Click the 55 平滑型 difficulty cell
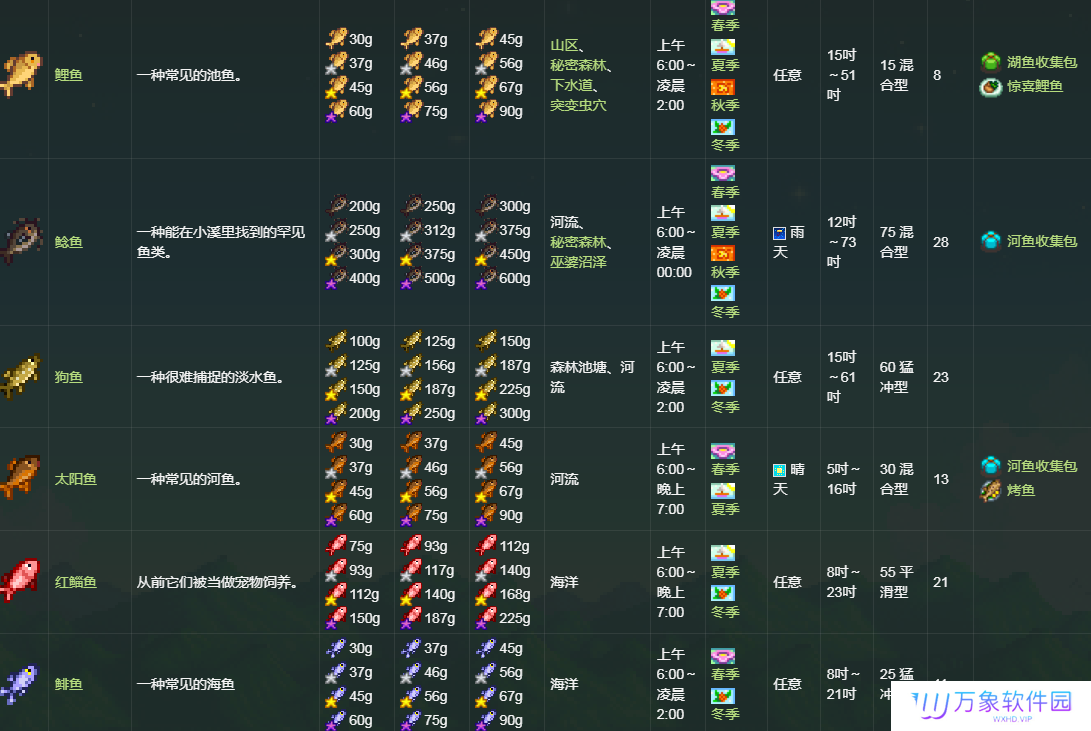Image resolution: width=1091 pixels, height=731 pixels. coord(897,581)
